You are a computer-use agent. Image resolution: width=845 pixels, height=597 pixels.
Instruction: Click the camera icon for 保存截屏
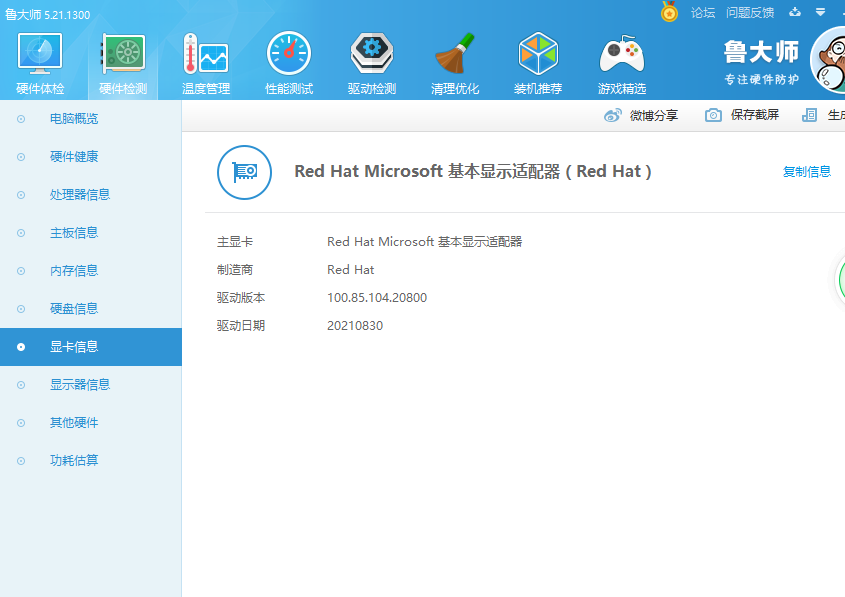pos(713,115)
